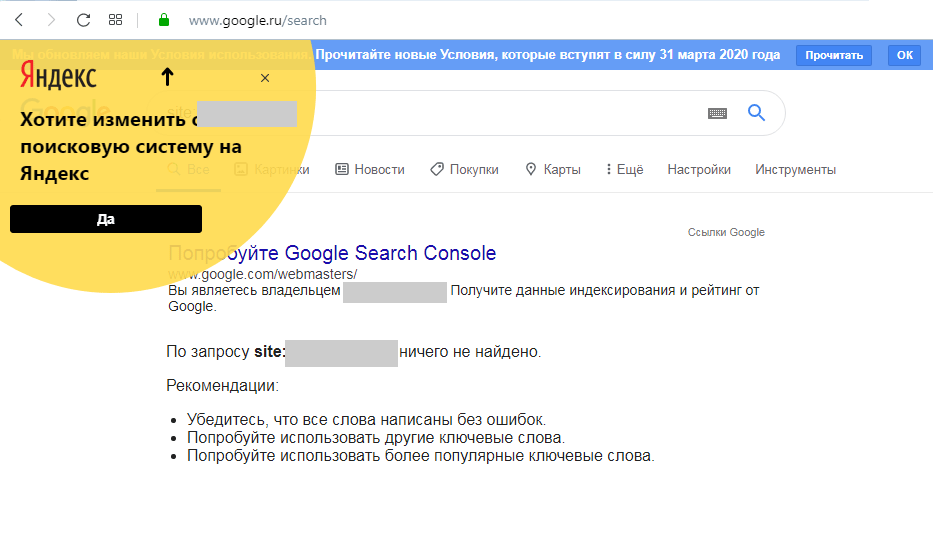Screen dimensions: 933x534
Task: Open the speed dial grid icon
Action: 115,20
